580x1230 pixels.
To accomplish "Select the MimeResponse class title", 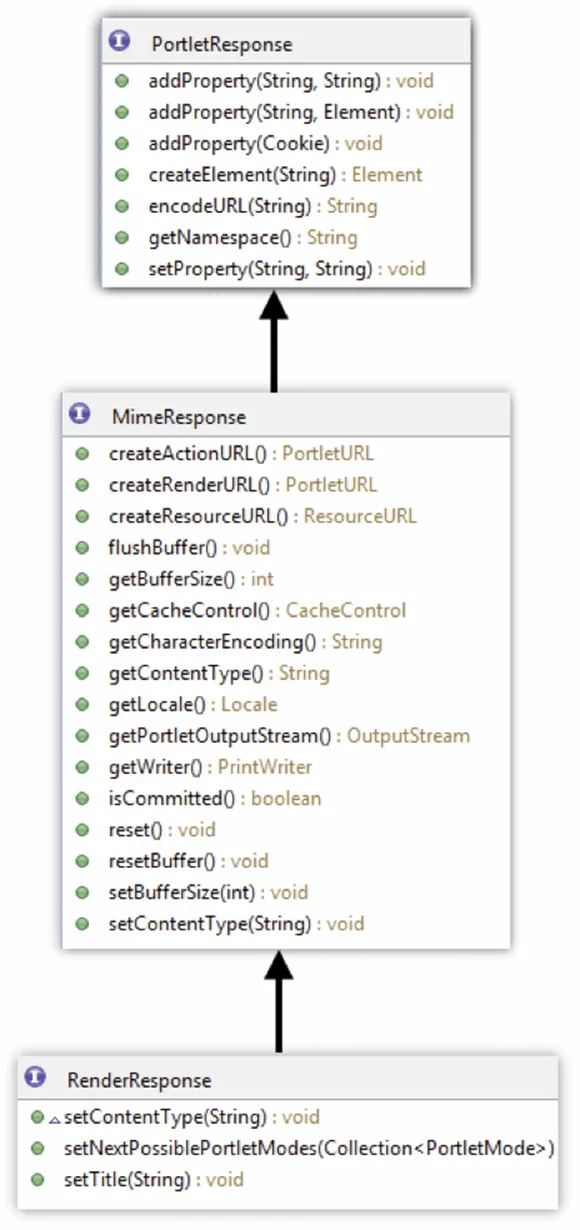I will tap(178, 417).
